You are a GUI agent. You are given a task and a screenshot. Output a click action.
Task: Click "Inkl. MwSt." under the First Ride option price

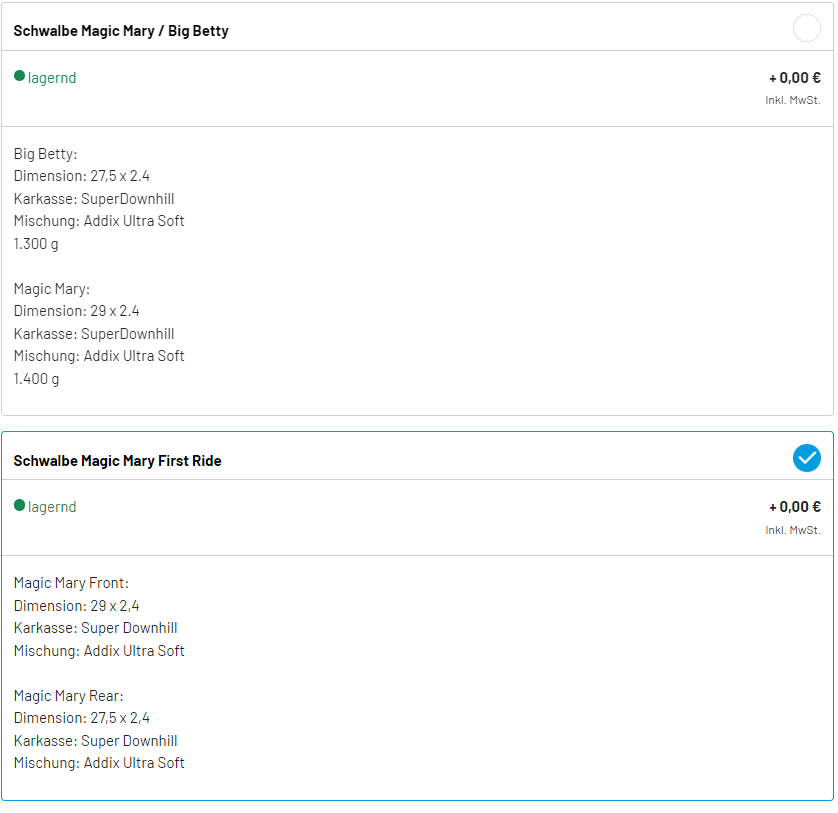tap(793, 530)
